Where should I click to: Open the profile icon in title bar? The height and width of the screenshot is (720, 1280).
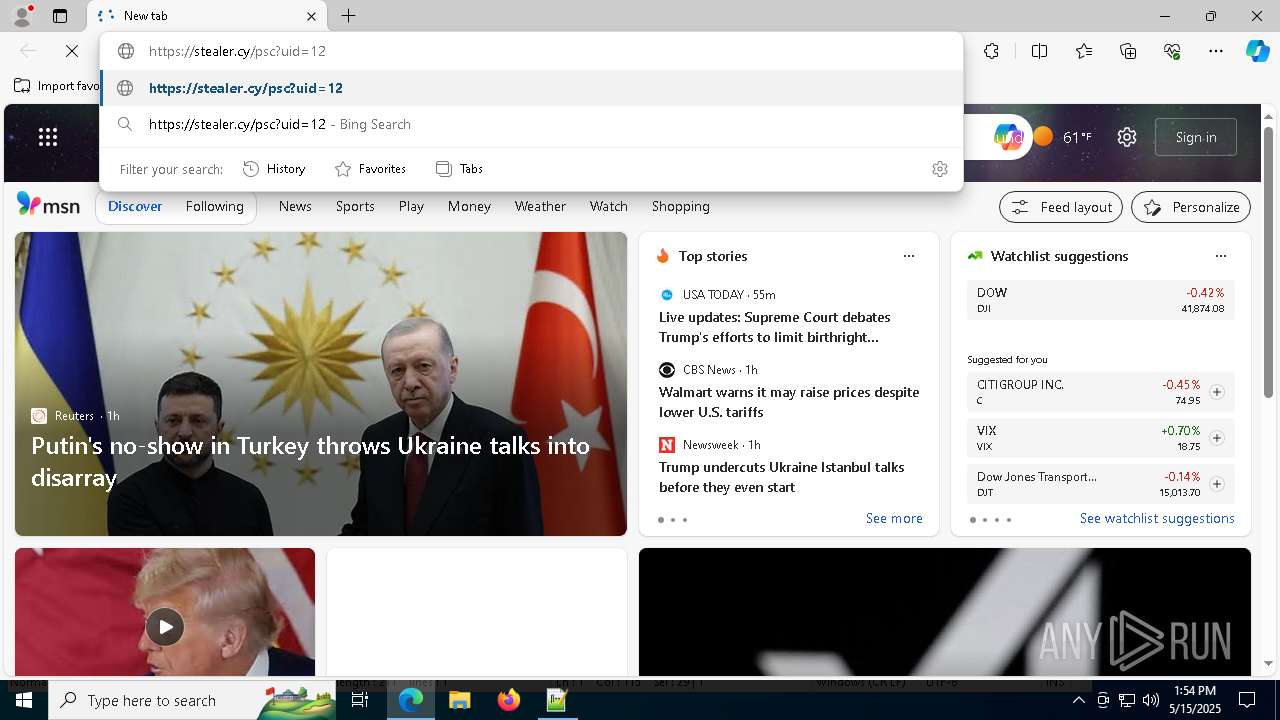click(21, 15)
